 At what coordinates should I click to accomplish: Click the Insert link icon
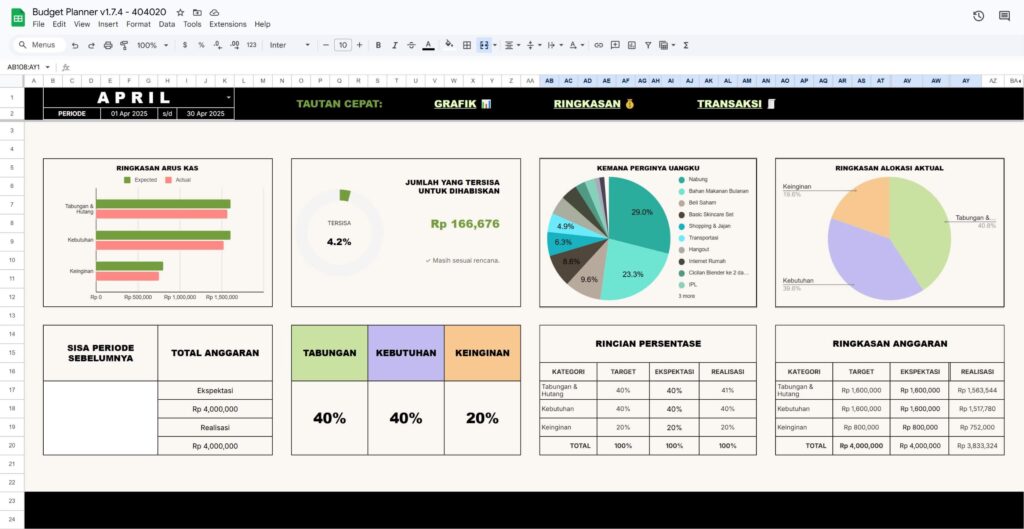pos(598,45)
